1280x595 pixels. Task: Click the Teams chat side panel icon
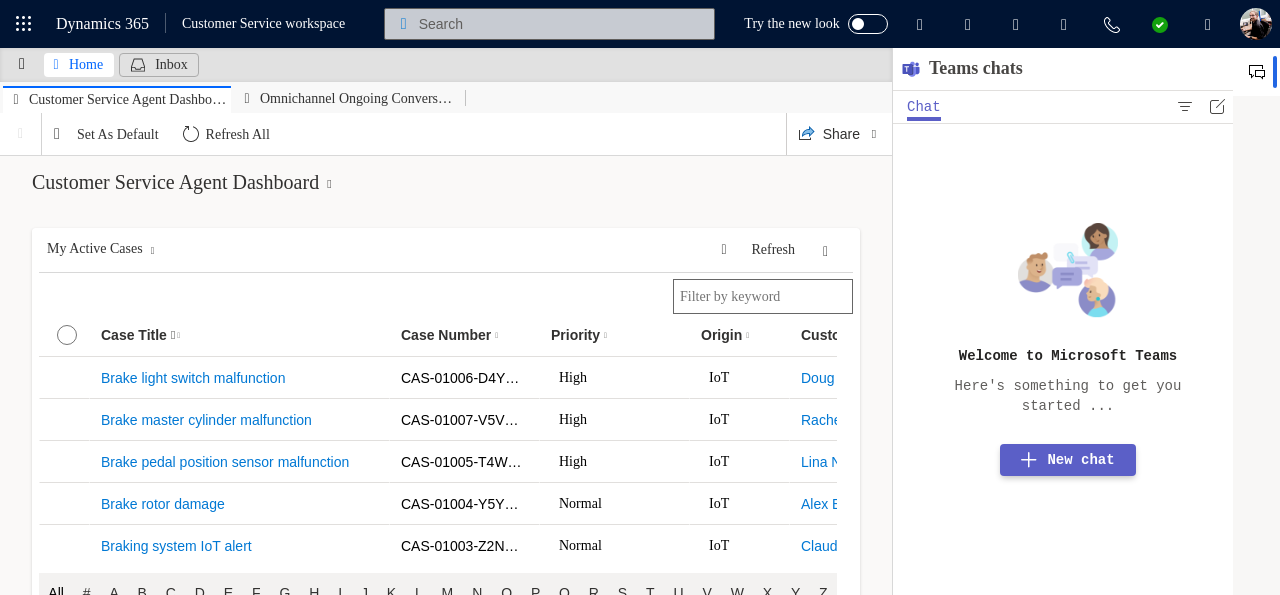(x=1257, y=72)
